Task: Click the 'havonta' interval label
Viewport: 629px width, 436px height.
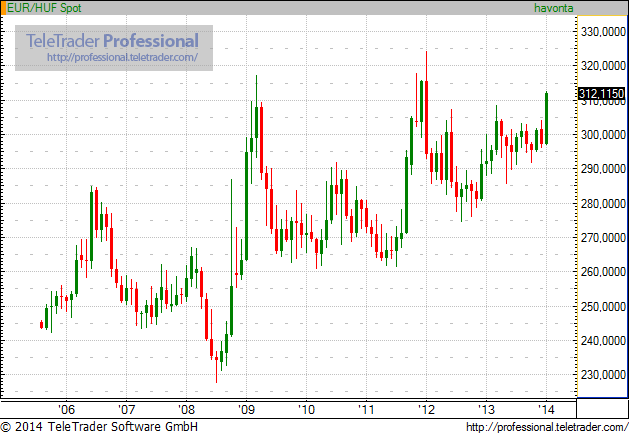Action: tap(553, 8)
